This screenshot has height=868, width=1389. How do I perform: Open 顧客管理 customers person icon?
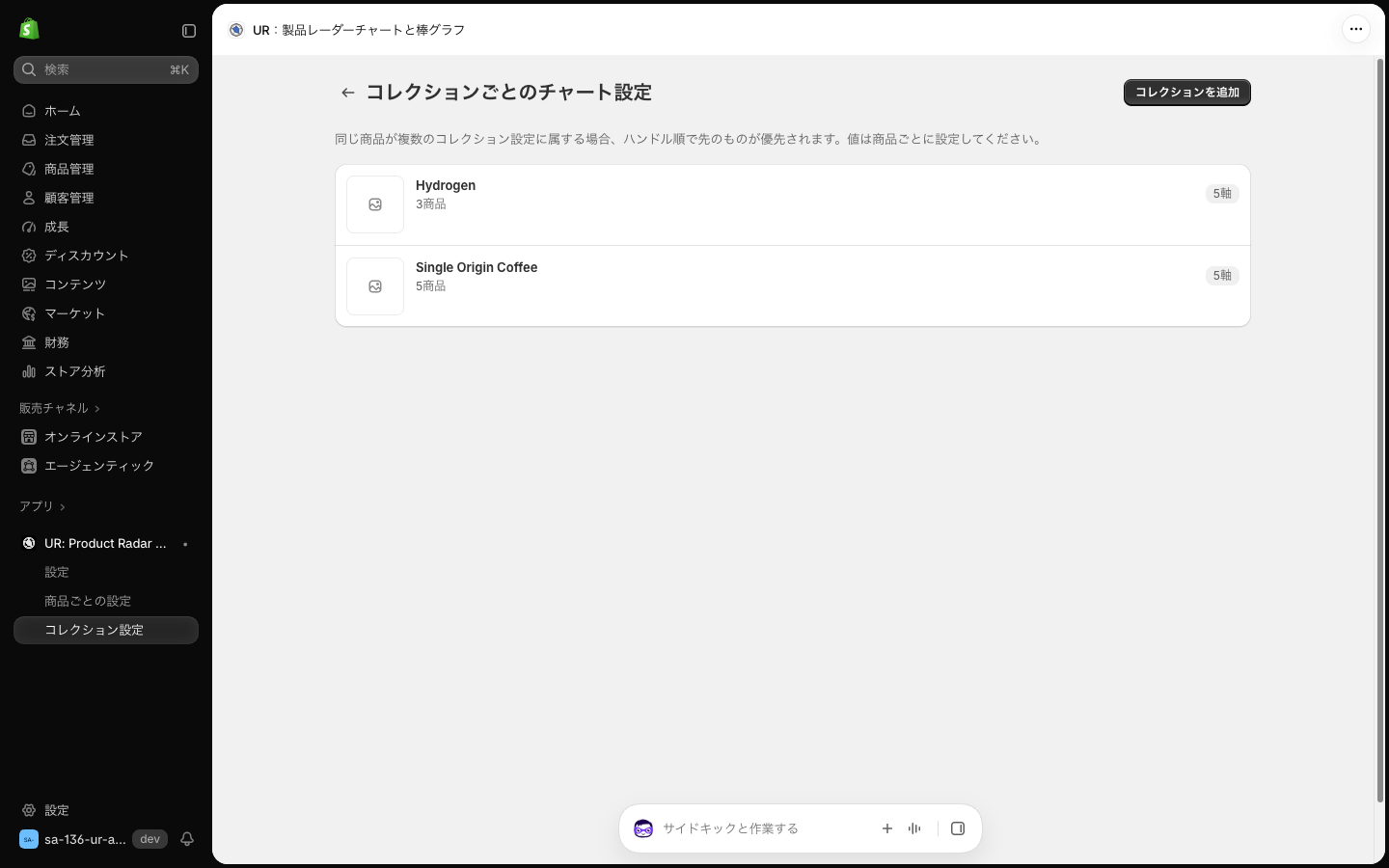point(29,198)
